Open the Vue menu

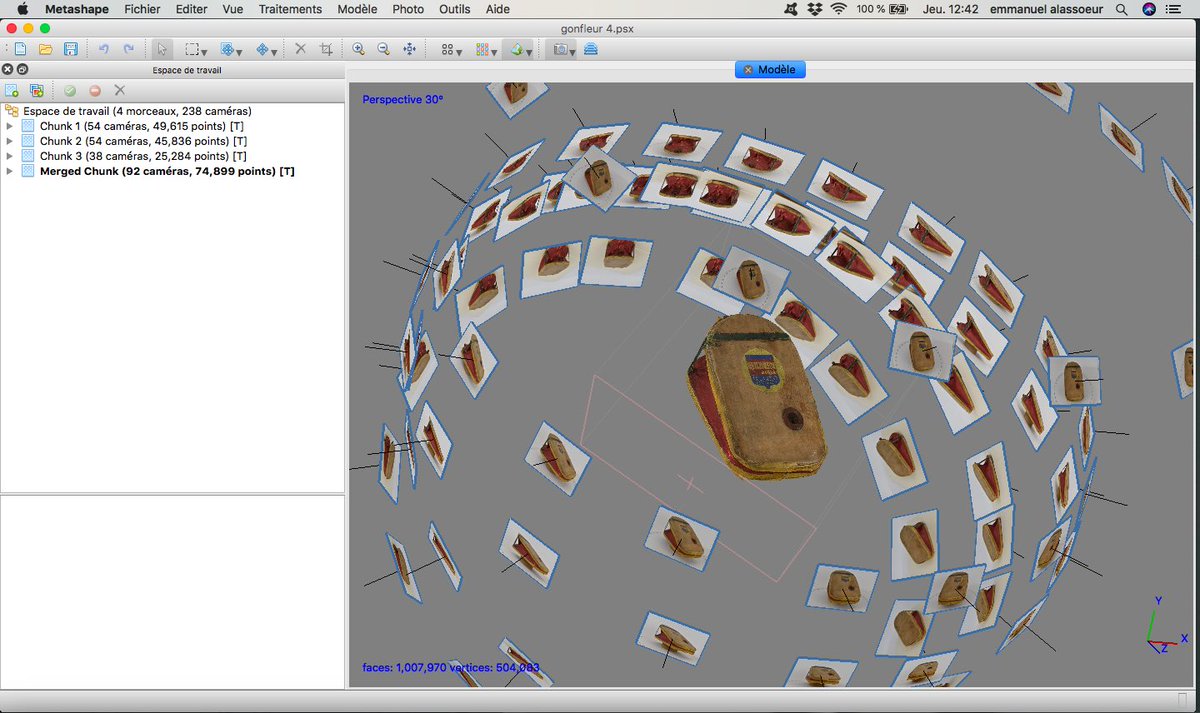(x=233, y=9)
